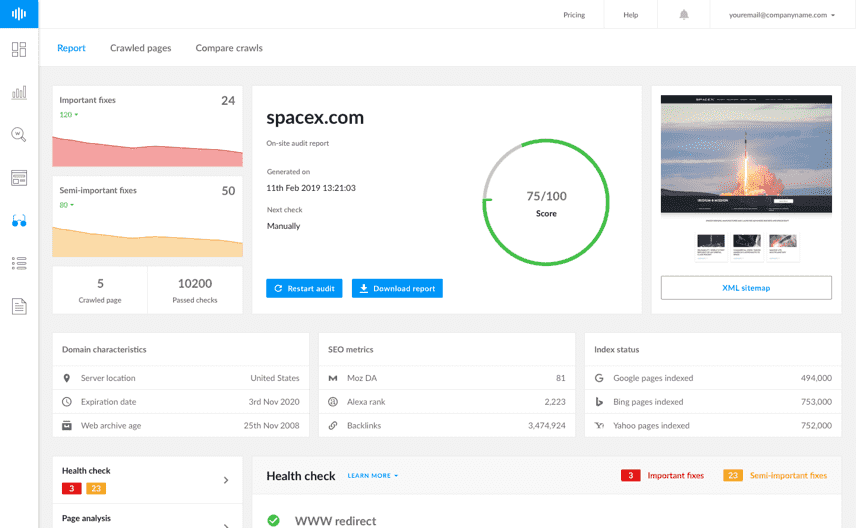Click the 11th Feb 2019 13:21:03 date
Image resolution: width=856 pixels, height=528 pixels.
(x=311, y=188)
